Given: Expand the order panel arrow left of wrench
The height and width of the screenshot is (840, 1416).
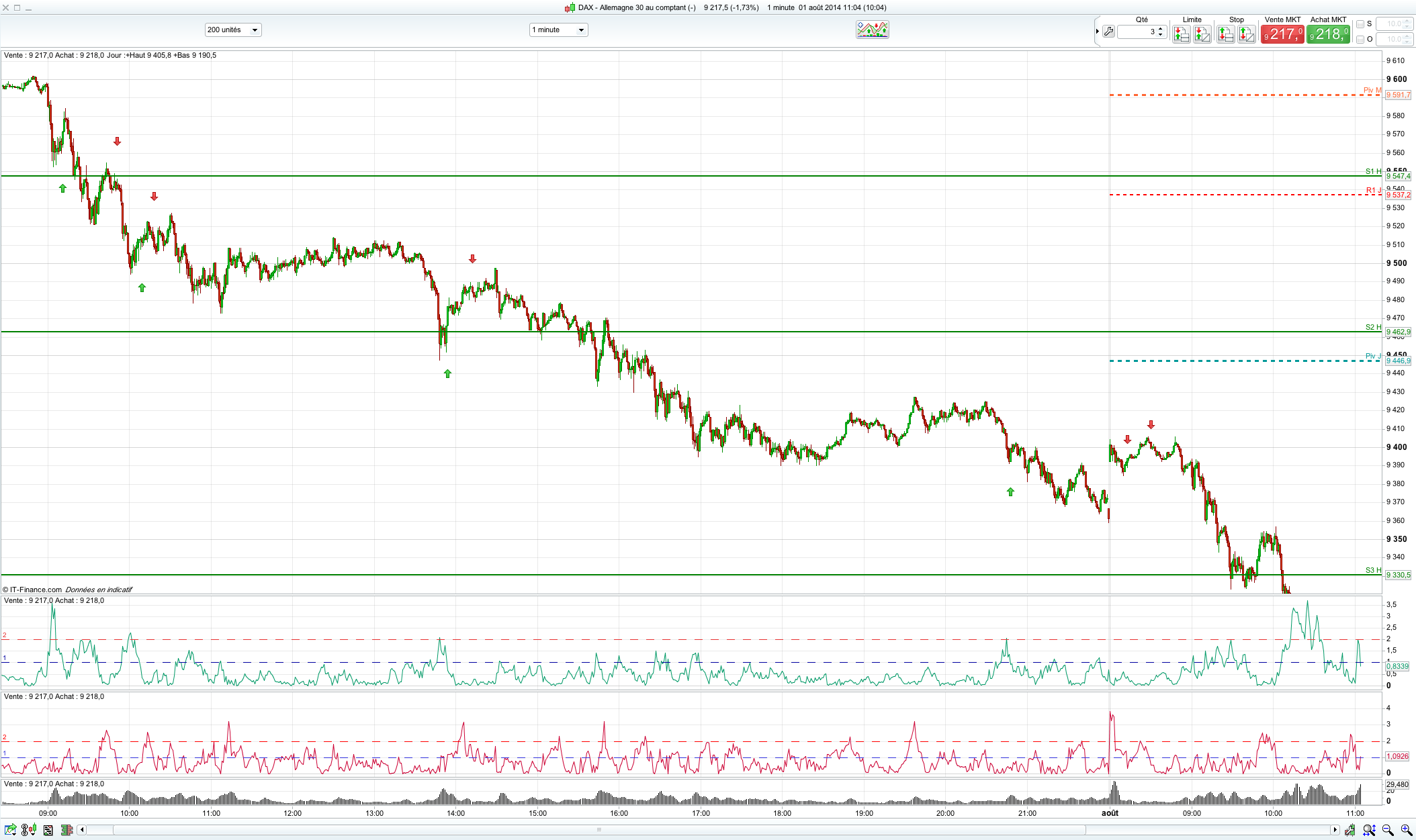Looking at the screenshot, I should (1098, 32).
